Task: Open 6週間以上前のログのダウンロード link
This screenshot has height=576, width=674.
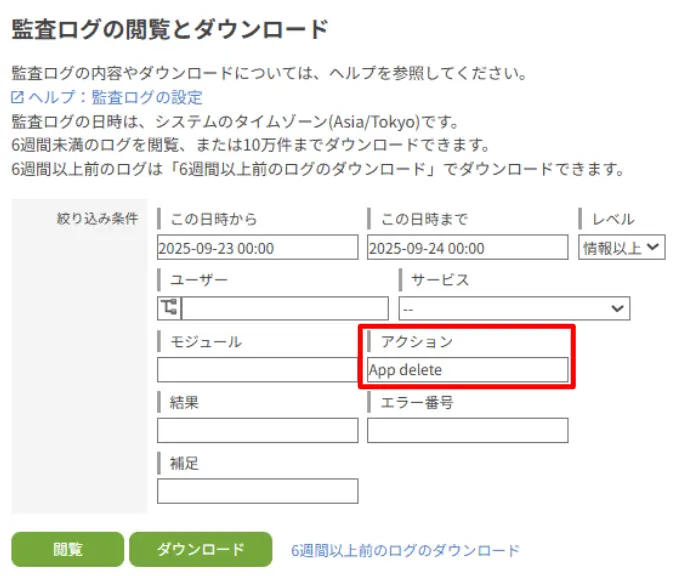Action: click(x=405, y=550)
